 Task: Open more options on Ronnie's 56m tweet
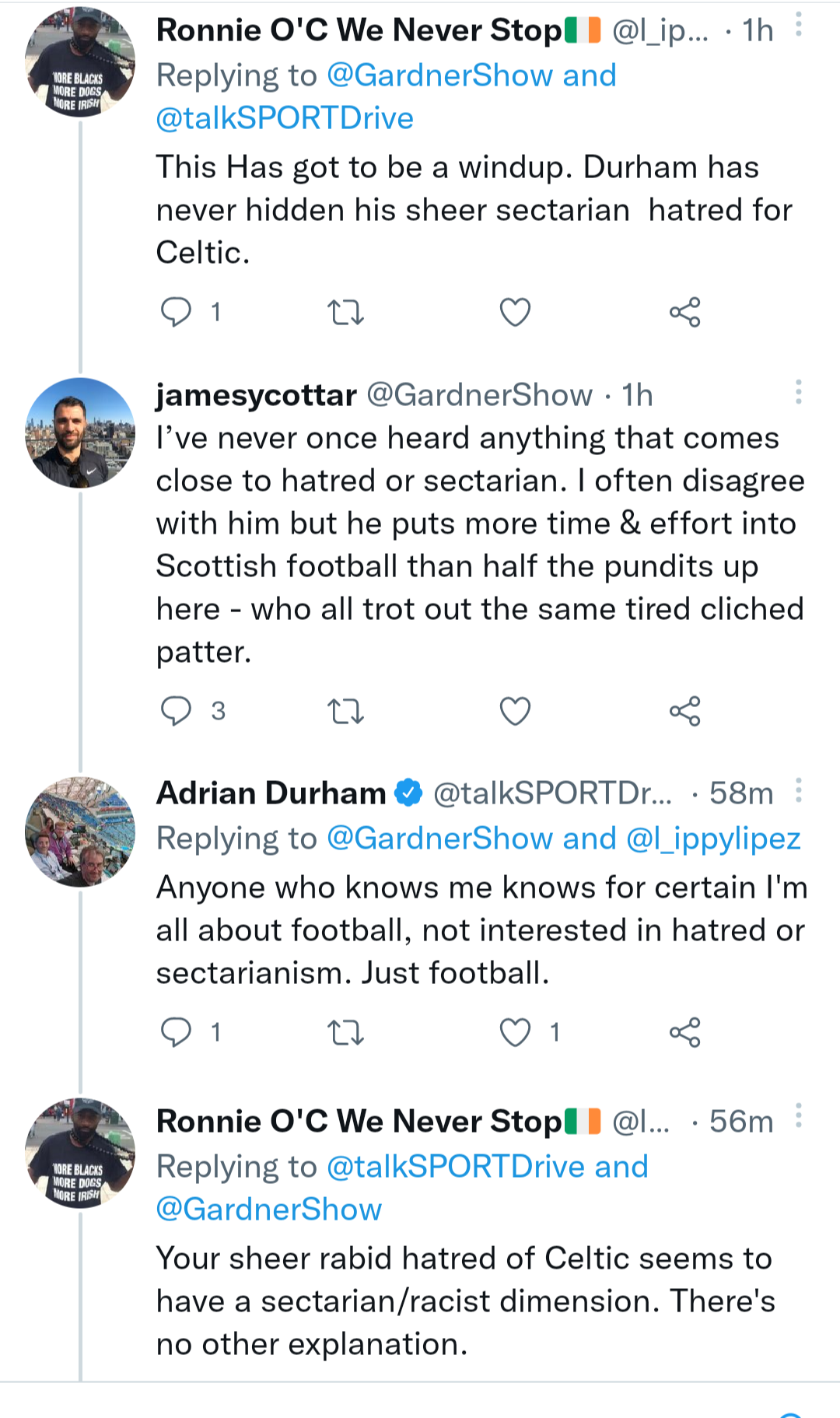[798, 1117]
